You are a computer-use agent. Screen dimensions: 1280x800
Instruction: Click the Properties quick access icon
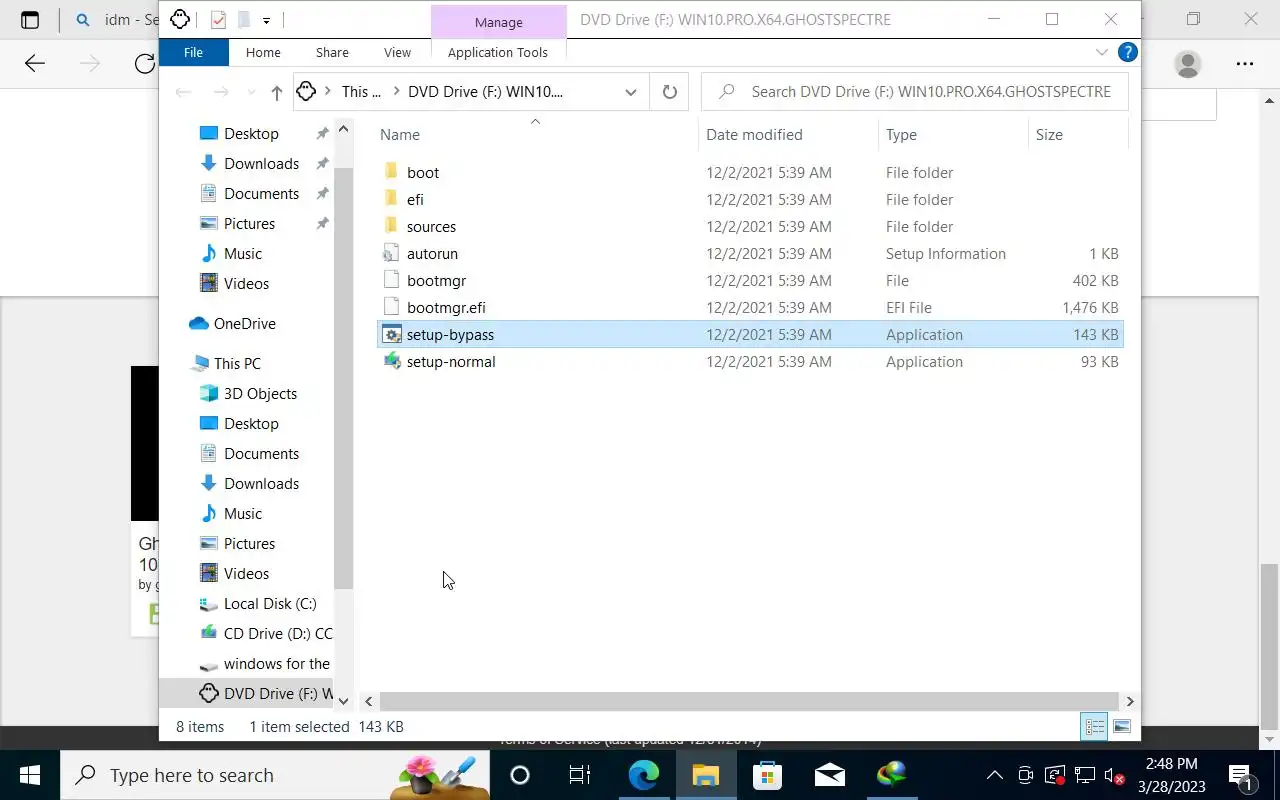218,19
